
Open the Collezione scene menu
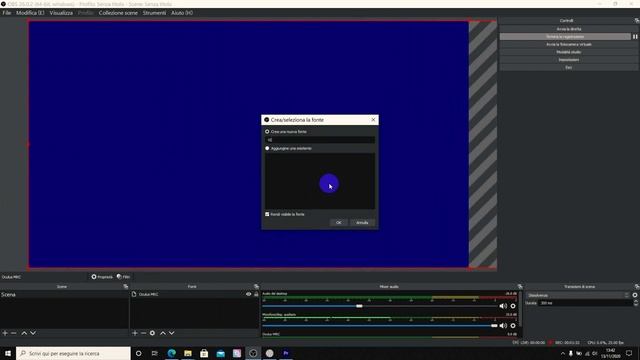coord(118,13)
